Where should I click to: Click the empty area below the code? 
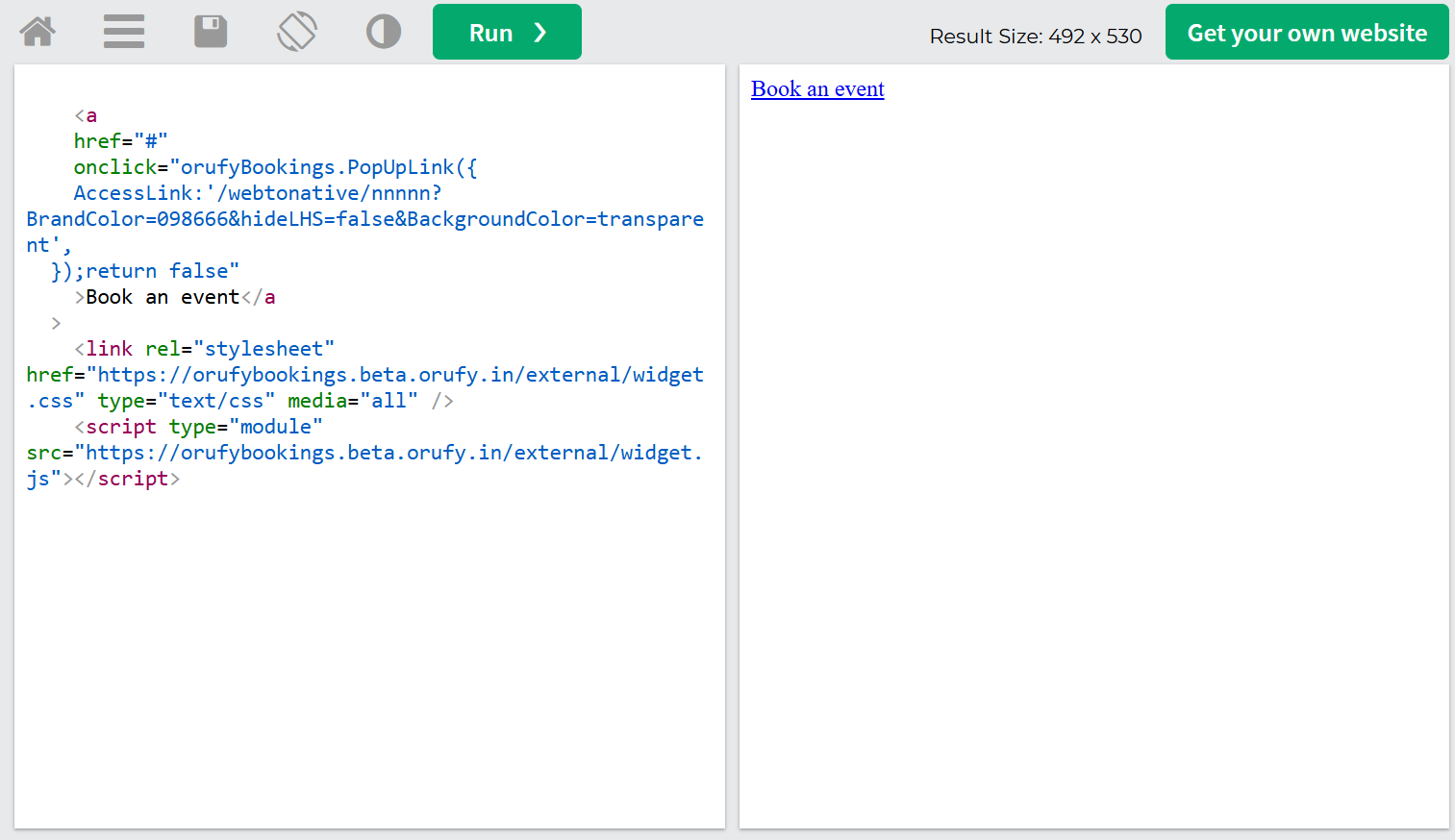(369, 654)
